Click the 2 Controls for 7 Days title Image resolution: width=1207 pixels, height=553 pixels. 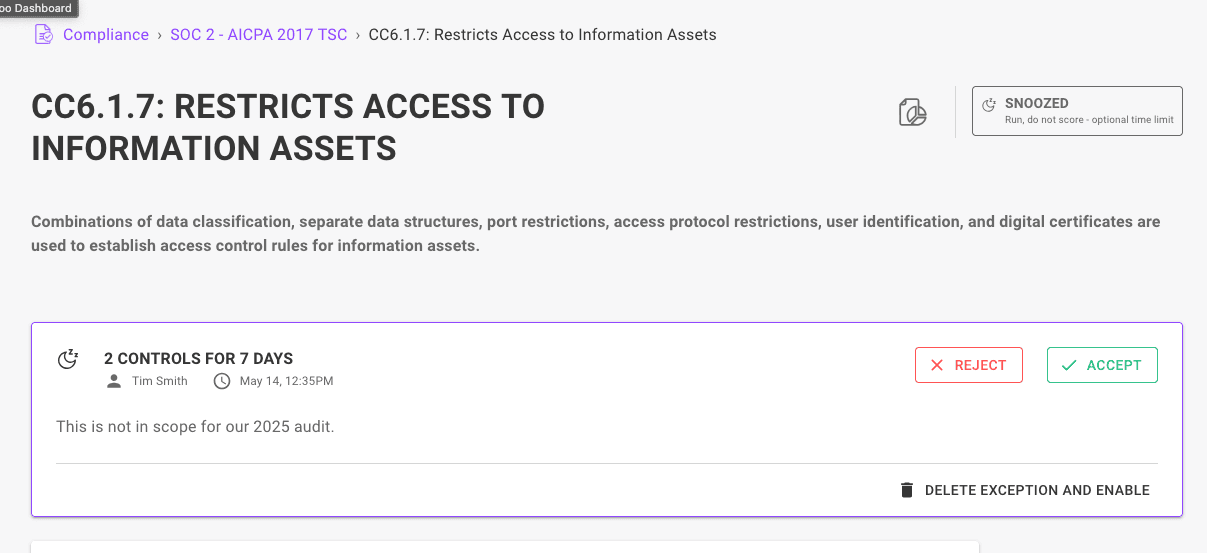click(x=198, y=359)
